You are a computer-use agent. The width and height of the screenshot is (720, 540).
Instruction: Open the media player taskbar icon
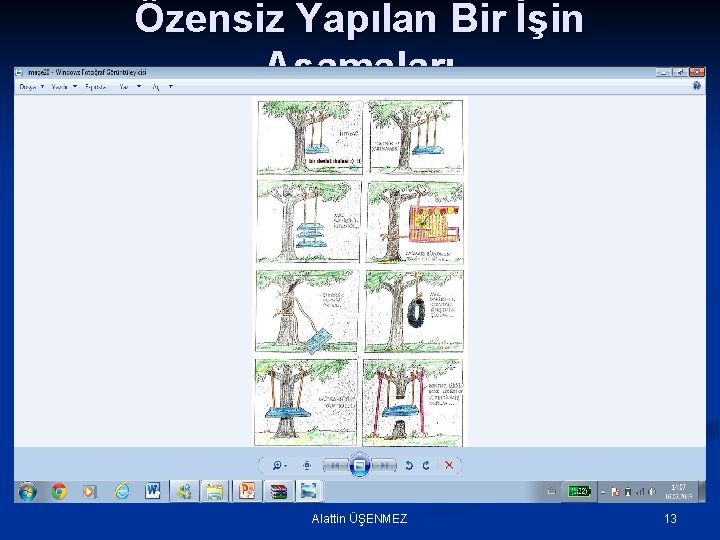90,492
